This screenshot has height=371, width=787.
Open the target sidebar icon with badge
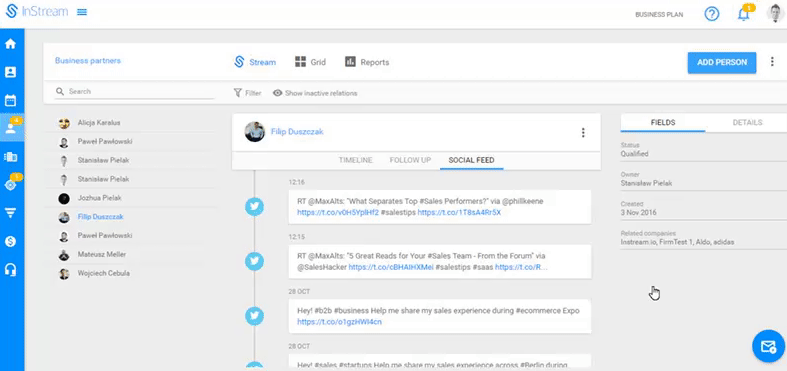[11, 185]
